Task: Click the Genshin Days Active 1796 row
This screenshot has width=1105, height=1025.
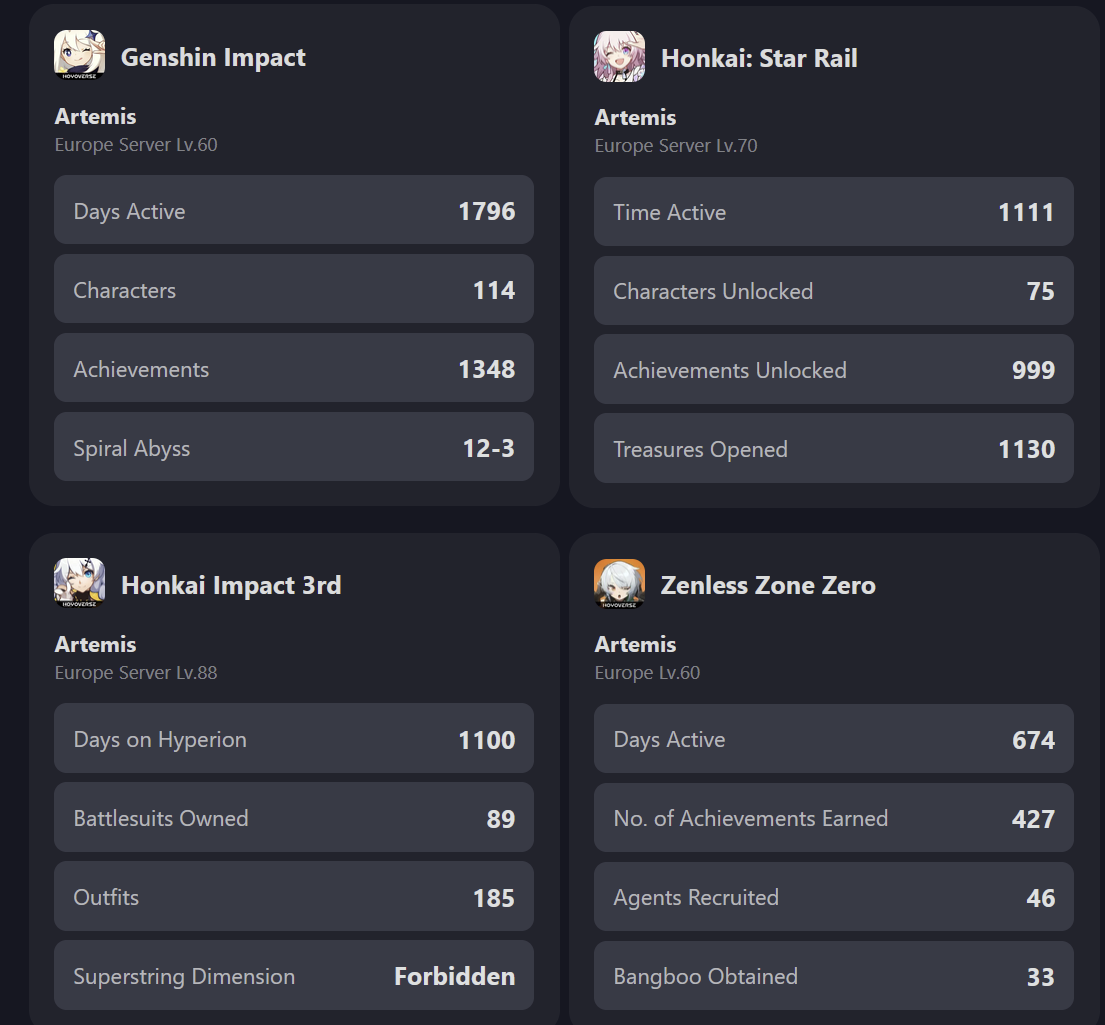Action: (x=294, y=210)
